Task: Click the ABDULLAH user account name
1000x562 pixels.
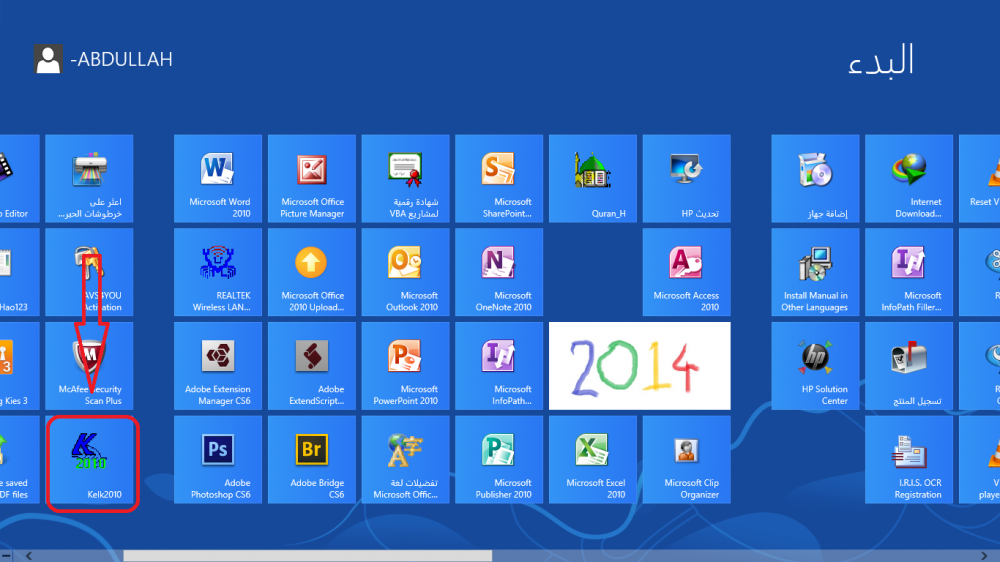Action: [x=121, y=60]
